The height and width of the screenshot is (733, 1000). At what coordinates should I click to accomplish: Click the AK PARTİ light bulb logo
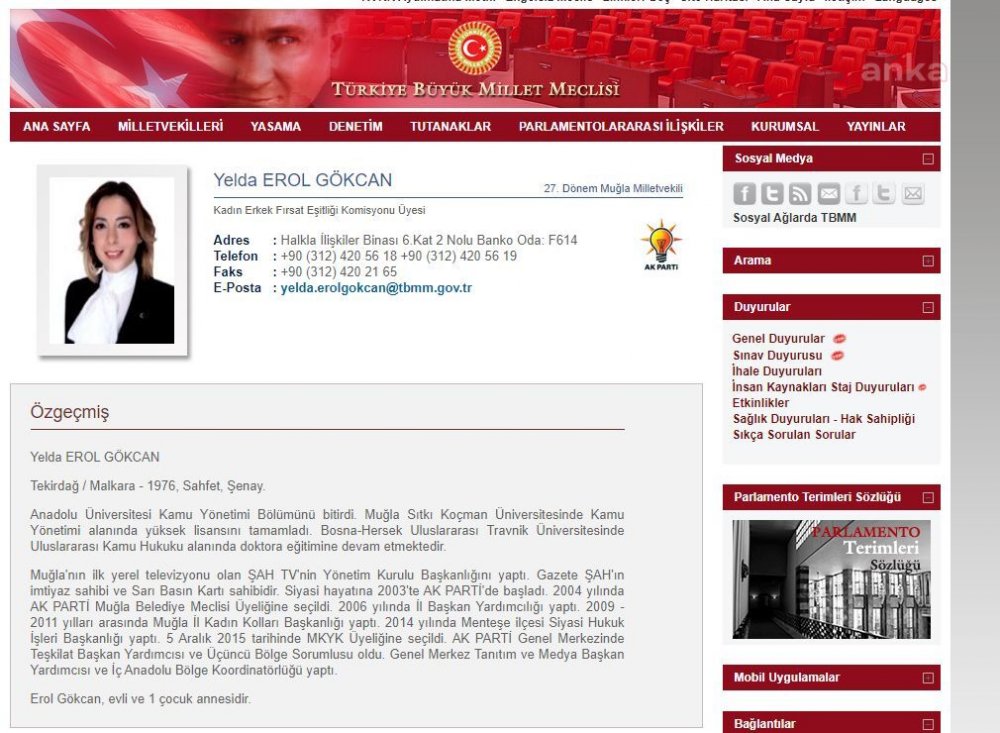(661, 246)
